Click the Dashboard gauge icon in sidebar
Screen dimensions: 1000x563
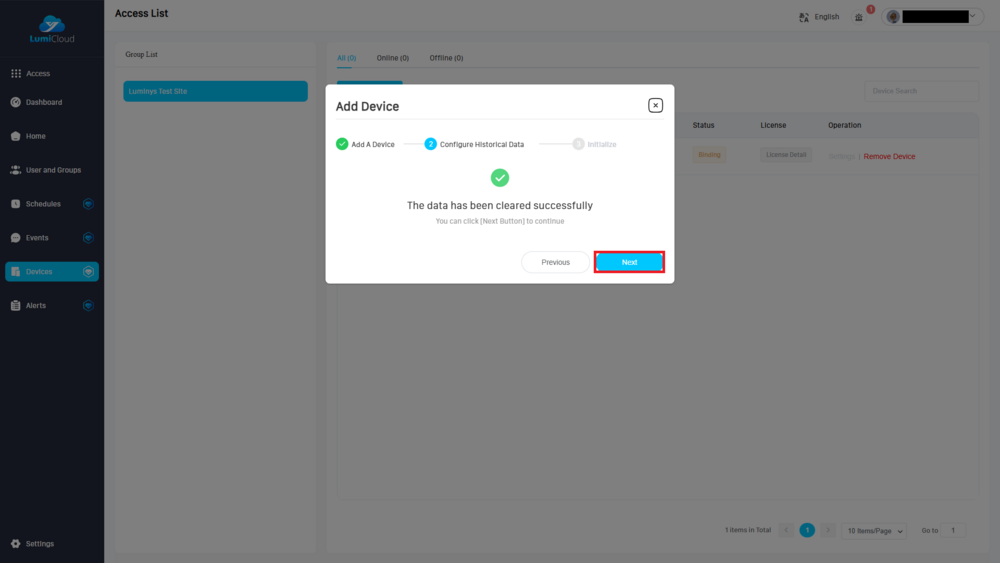pos(16,102)
